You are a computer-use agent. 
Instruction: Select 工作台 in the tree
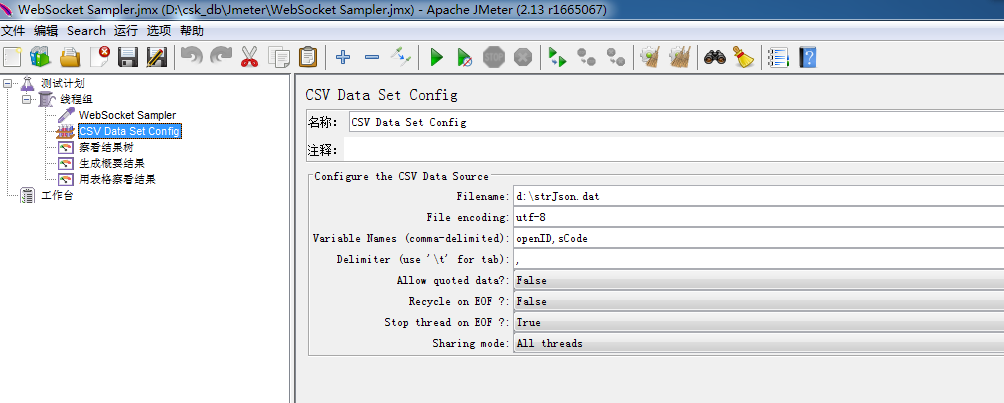click(57, 195)
